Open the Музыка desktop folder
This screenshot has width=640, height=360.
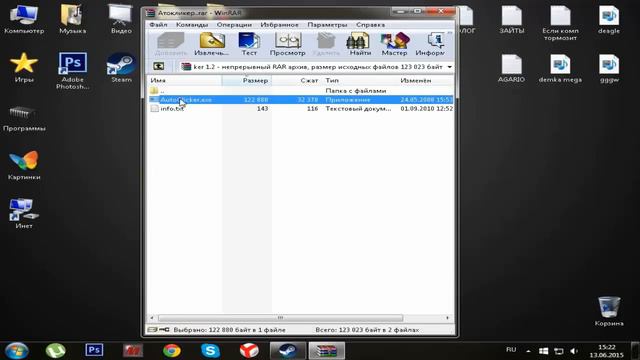pyautogui.click(x=72, y=19)
